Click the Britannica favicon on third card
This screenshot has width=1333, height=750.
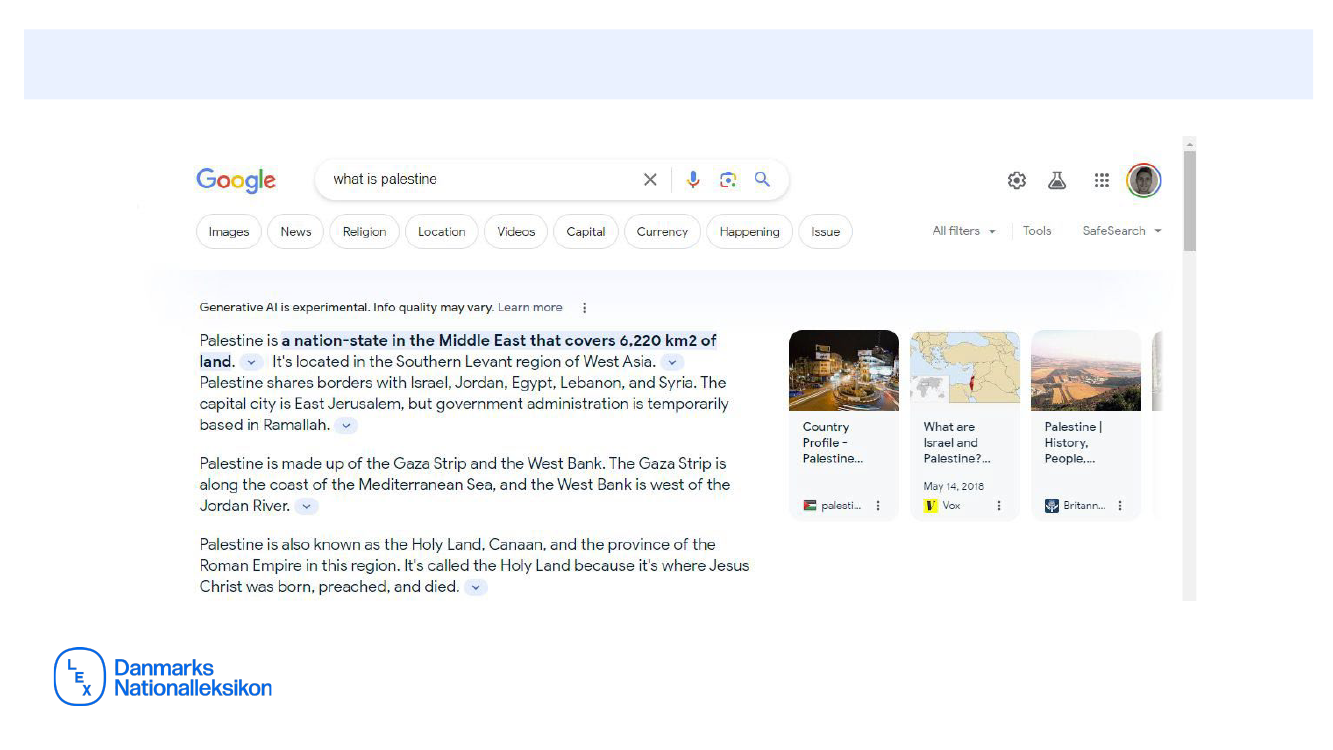coord(1052,506)
